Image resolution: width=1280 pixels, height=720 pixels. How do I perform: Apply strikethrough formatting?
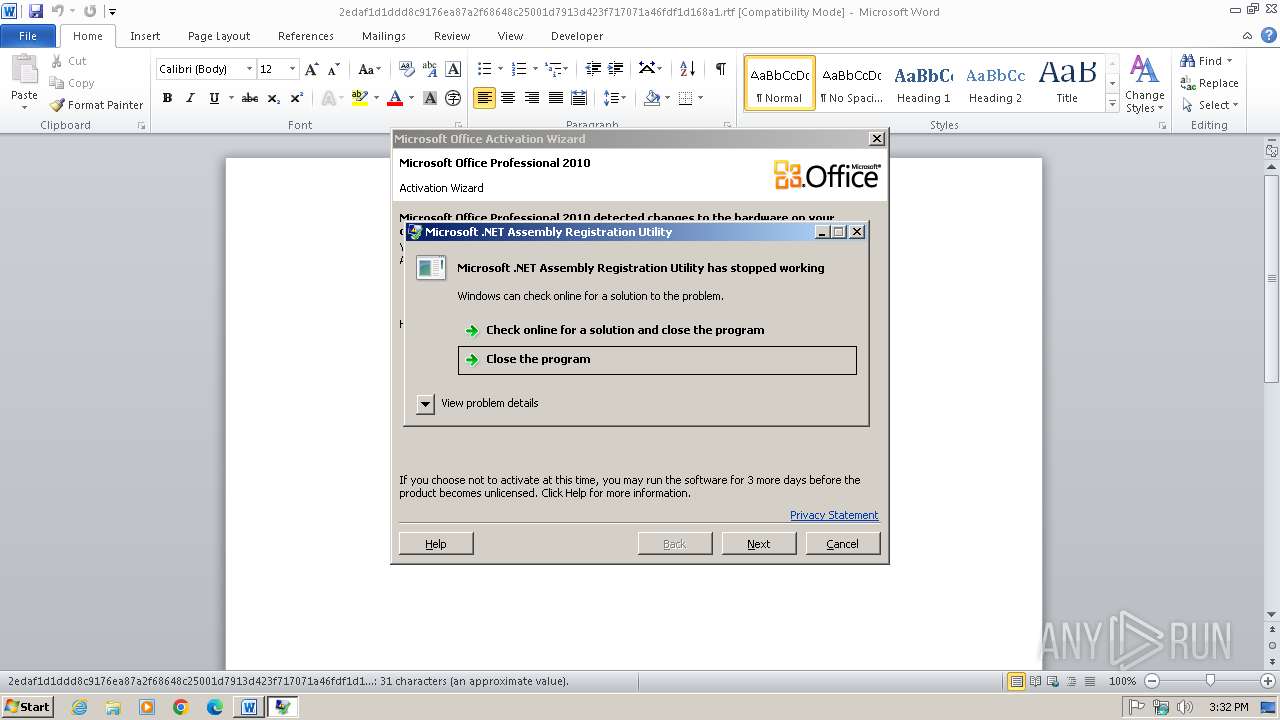250,98
